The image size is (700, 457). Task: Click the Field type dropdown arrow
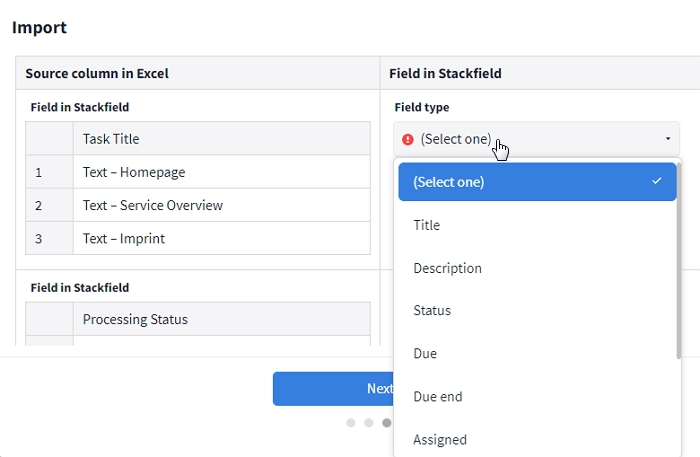click(667, 139)
